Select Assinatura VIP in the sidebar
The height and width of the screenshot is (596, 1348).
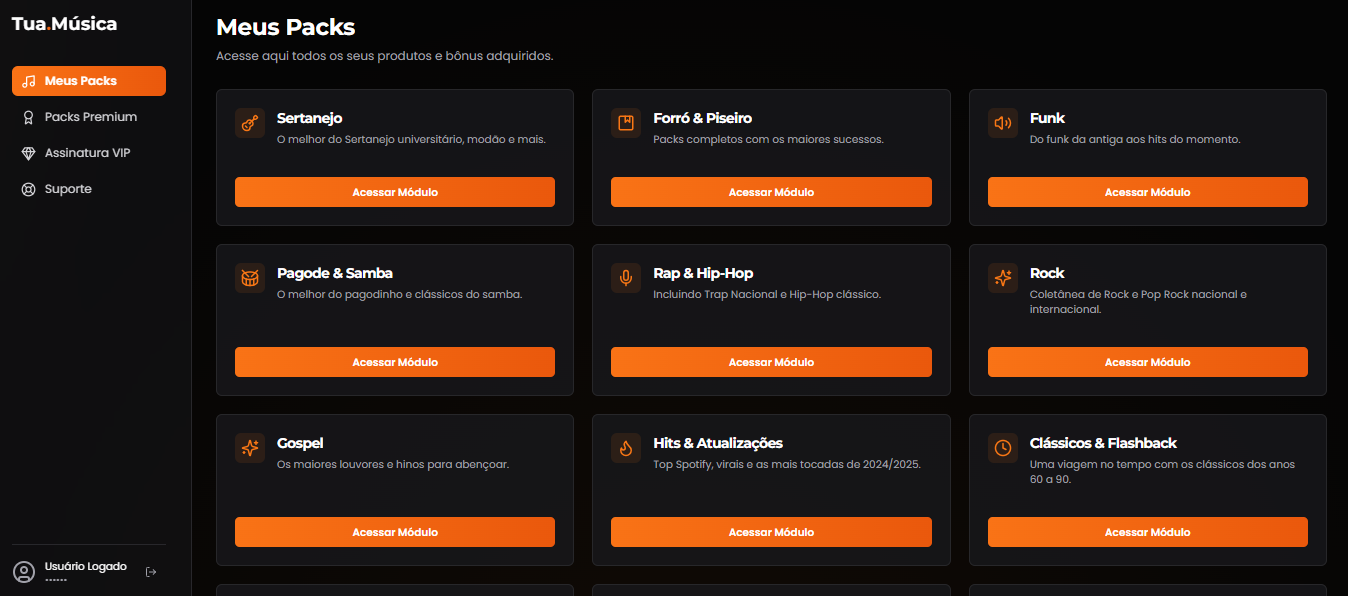coord(88,152)
